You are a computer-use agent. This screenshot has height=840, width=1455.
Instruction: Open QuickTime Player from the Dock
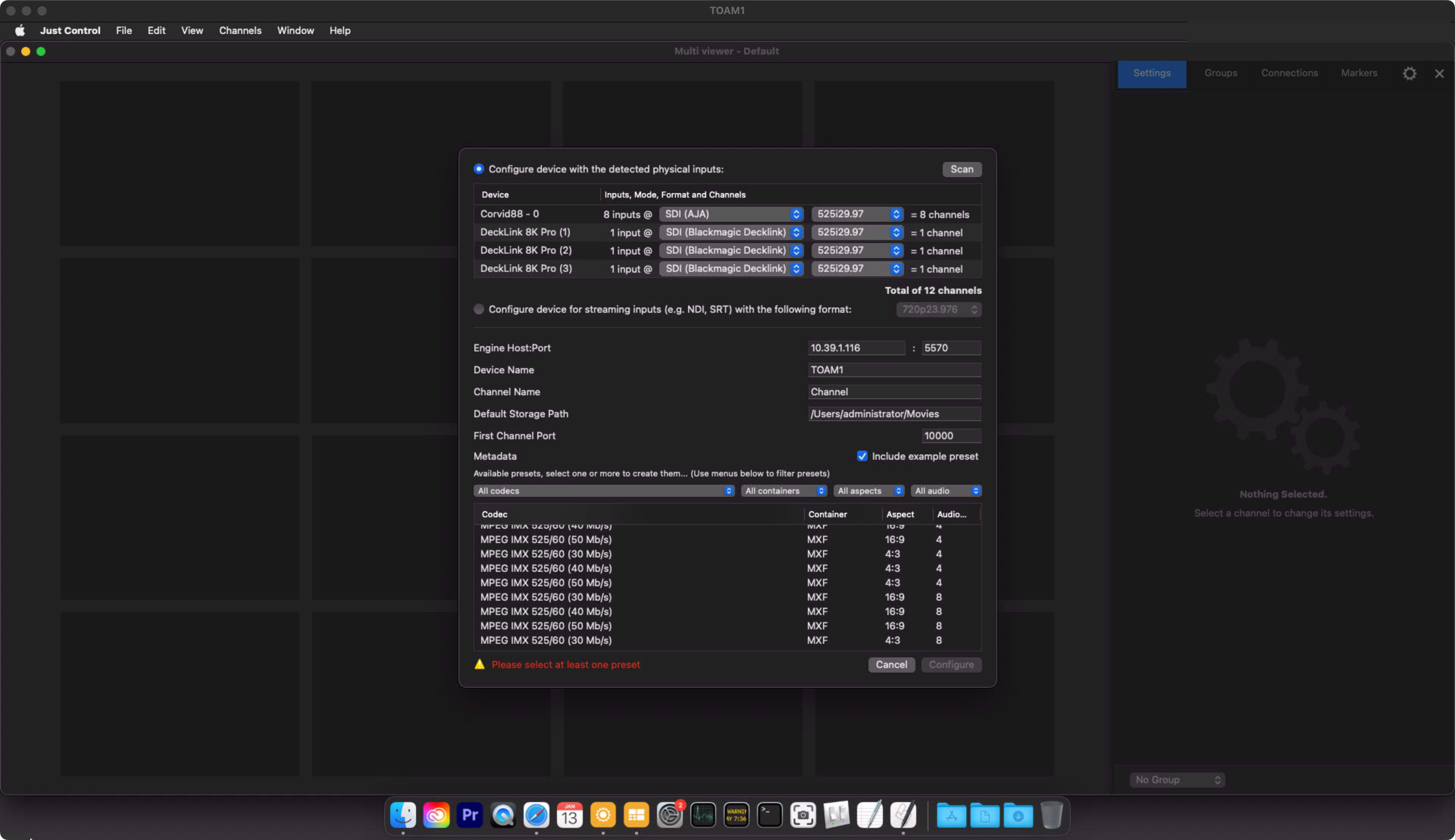503,815
